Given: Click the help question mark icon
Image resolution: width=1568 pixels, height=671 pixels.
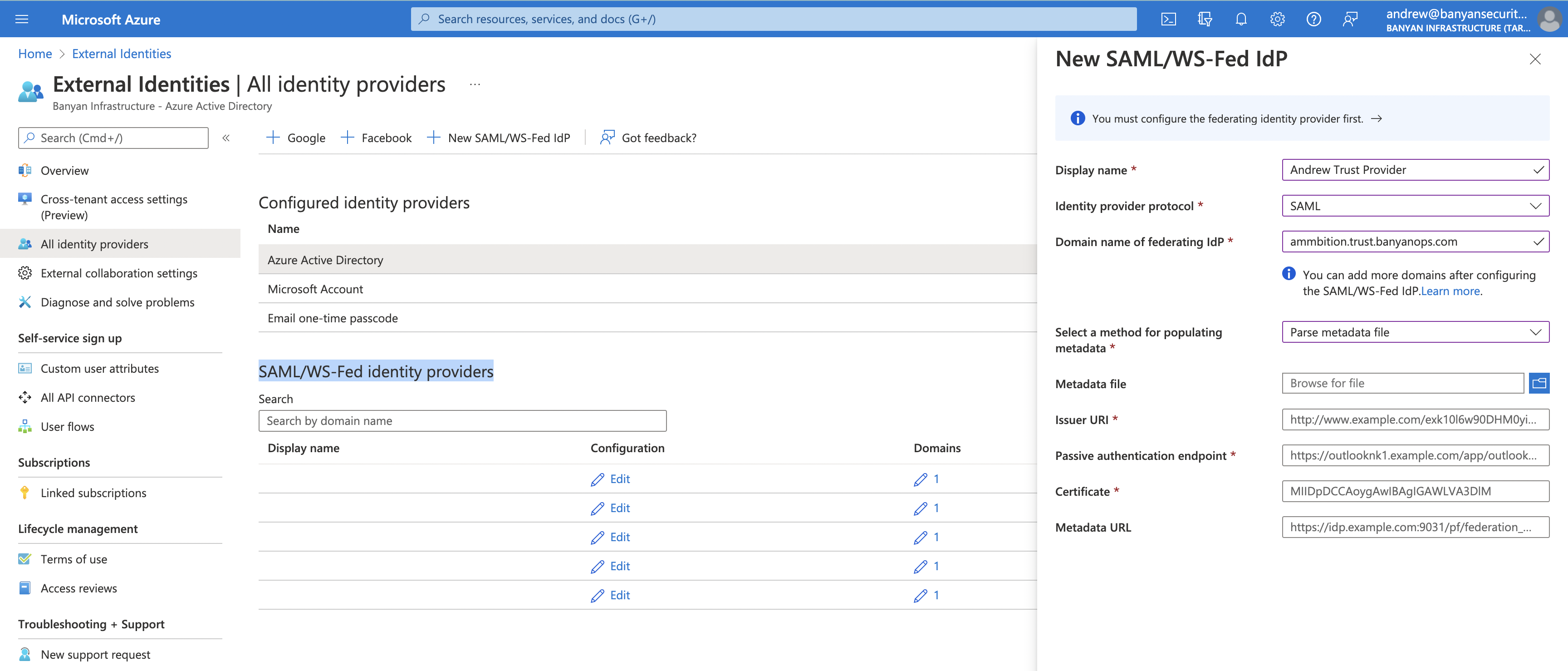Looking at the screenshot, I should tap(1313, 20).
